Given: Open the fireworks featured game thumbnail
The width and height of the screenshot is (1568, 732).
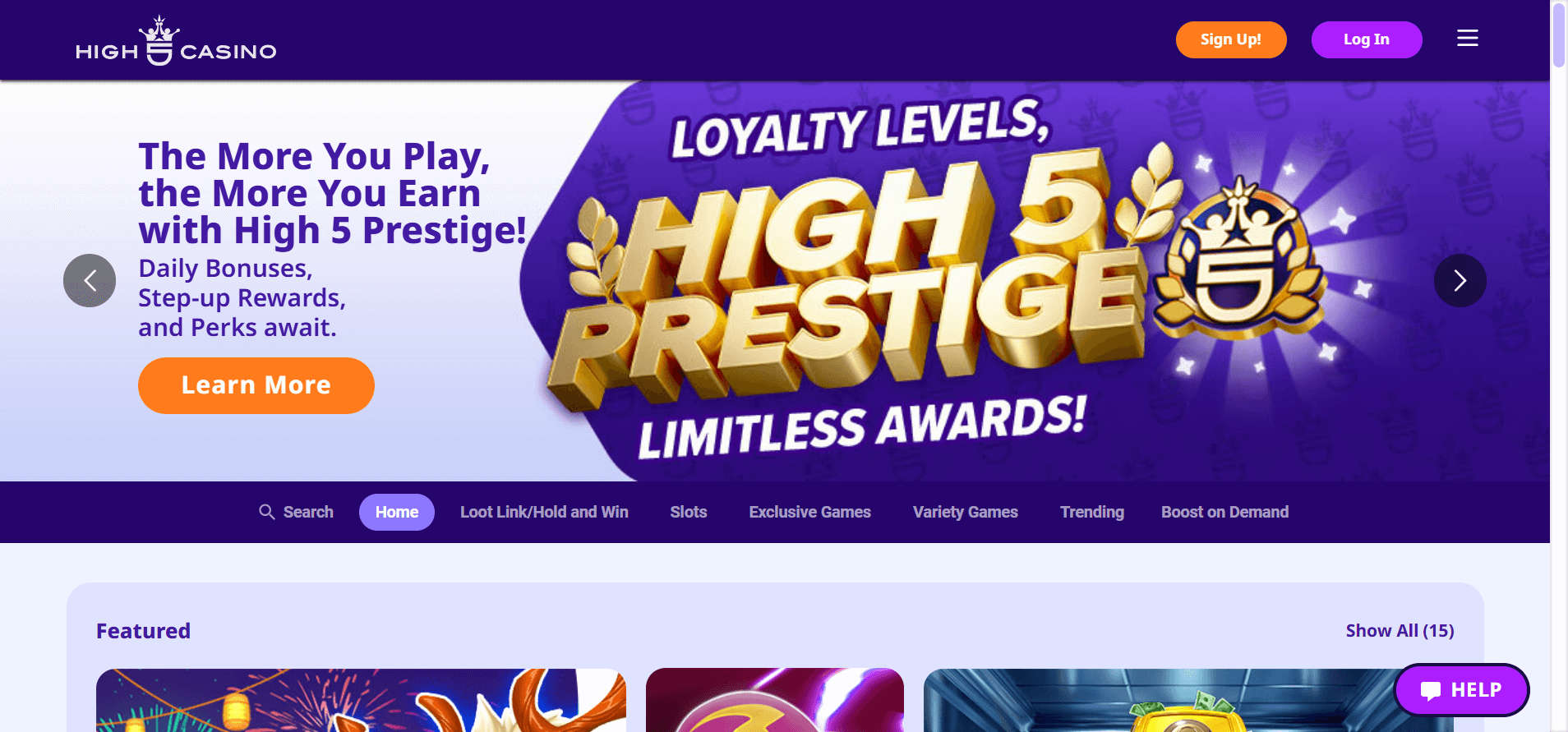Looking at the screenshot, I should pos(361,700).
